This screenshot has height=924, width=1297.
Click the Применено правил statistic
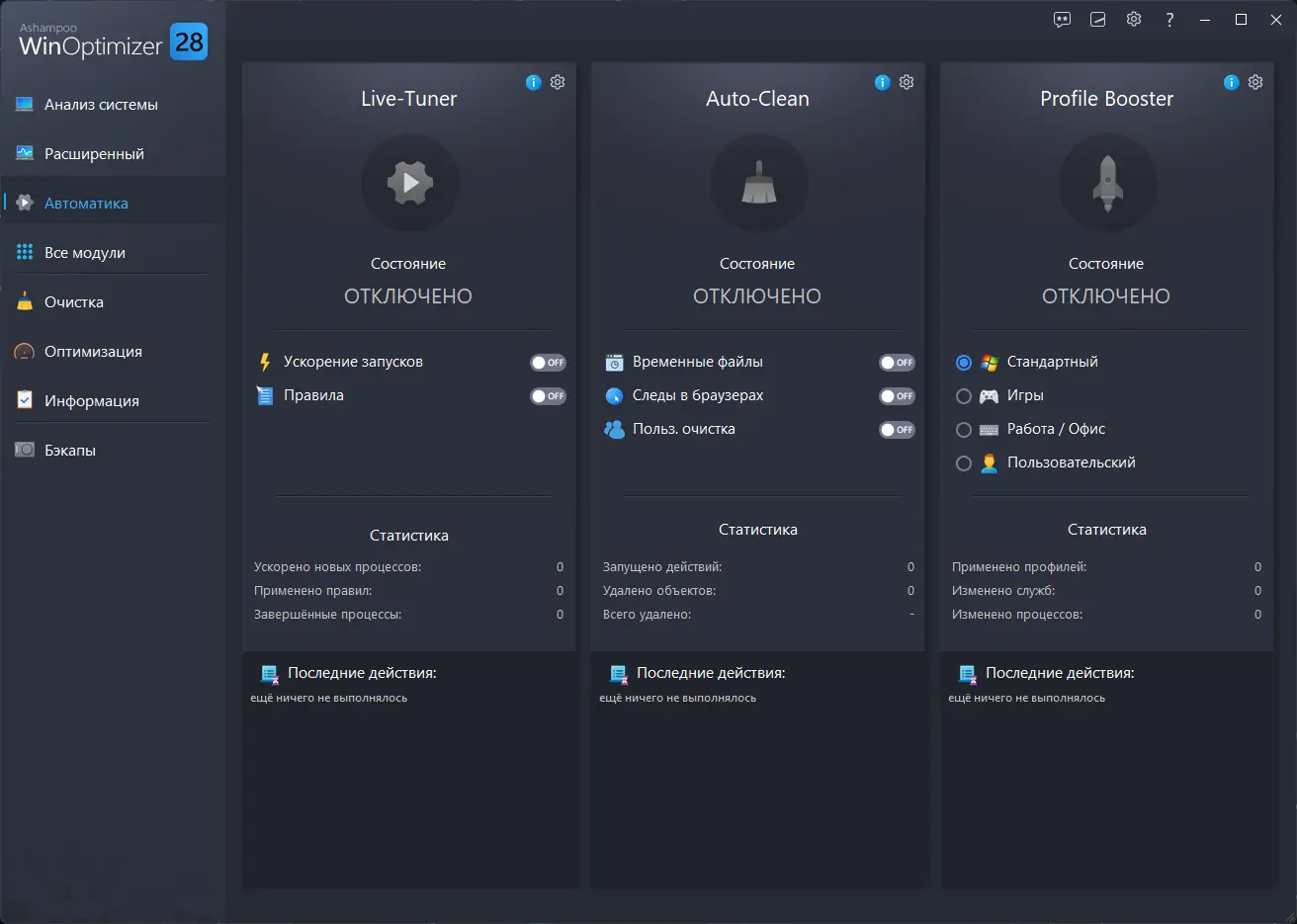click(409, 591)
